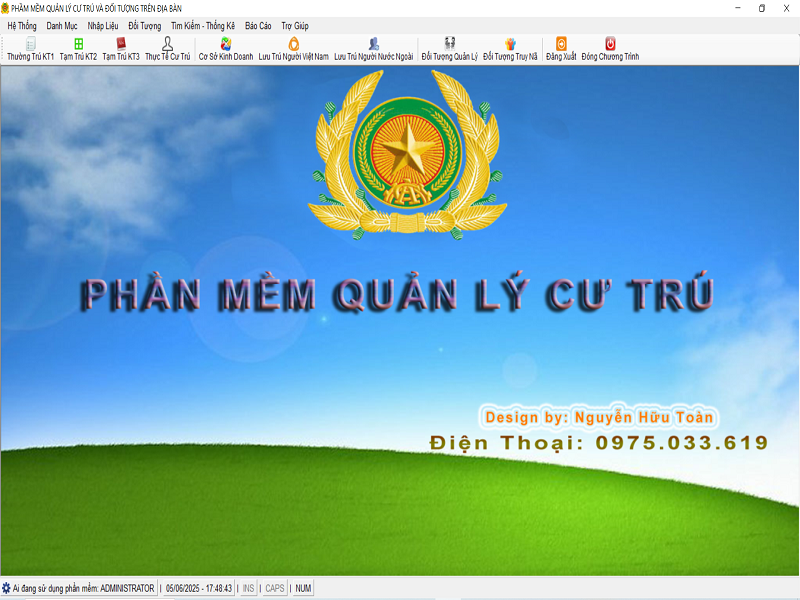Click the date and time 05/06/2025 status entry
Viewport: 800px width, 600px height.
[x=199, y=588]
